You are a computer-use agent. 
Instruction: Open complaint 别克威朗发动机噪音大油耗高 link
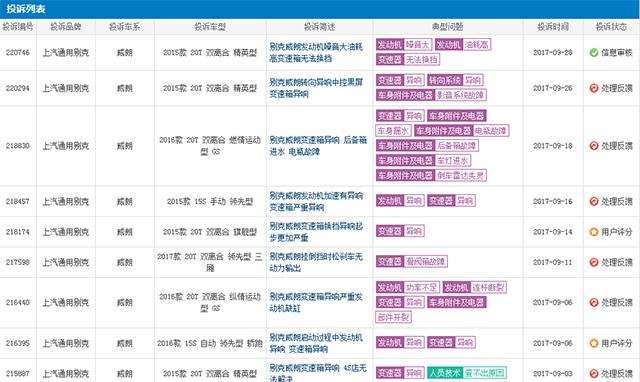click(x=316, y=53)
